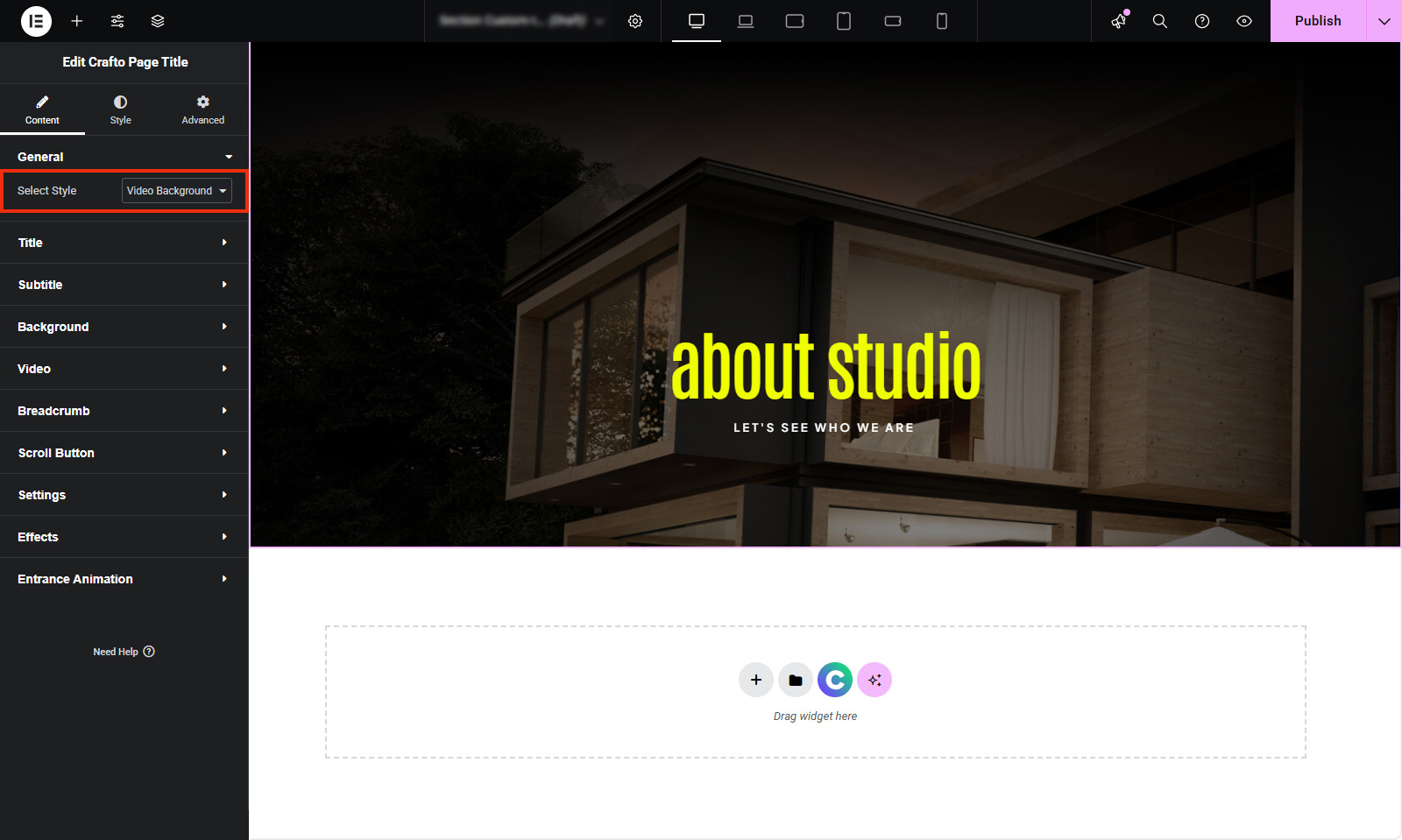1402x840 pixels.
Task: Select the 'about studio' heading
Action: tap(825, 366)
